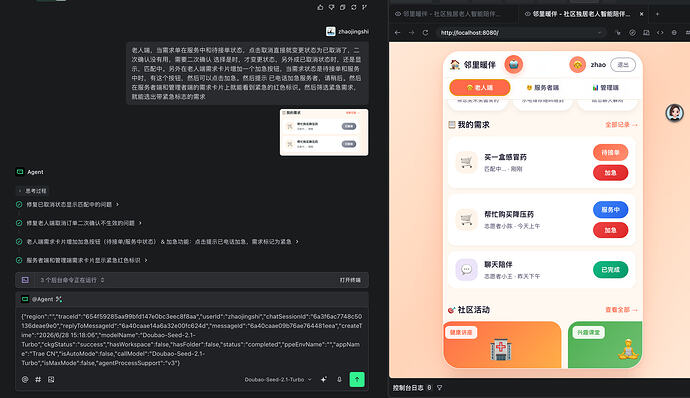This screenshot has height=398, width=690.
Task: Click the robot assistant icon in app header
Action: [514, 64]
